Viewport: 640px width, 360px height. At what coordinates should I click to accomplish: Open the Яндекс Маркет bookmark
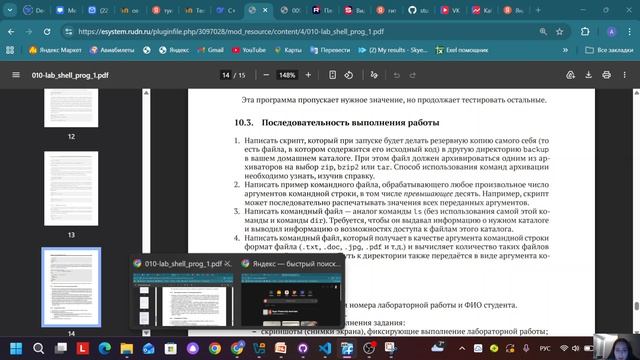point(55,50)
